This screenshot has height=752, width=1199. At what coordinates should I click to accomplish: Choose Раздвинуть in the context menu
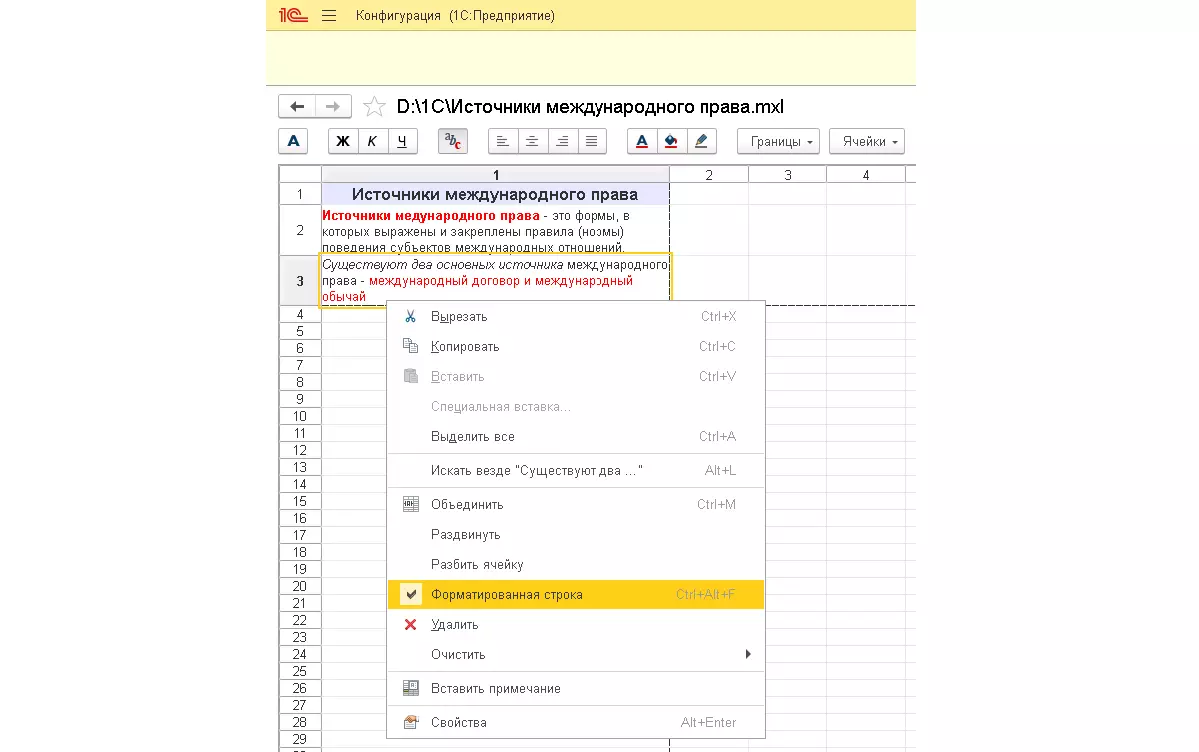(x=576, y=535)
